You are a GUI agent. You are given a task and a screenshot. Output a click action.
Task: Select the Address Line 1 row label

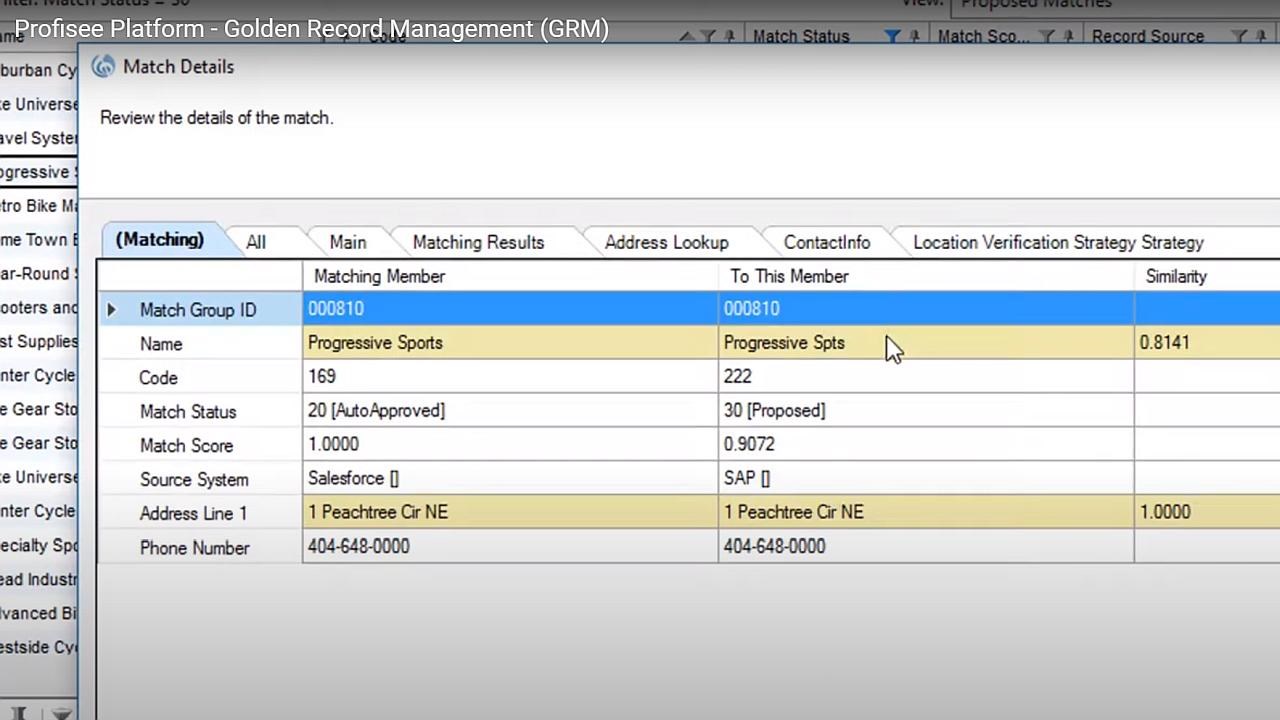[193, 514]
